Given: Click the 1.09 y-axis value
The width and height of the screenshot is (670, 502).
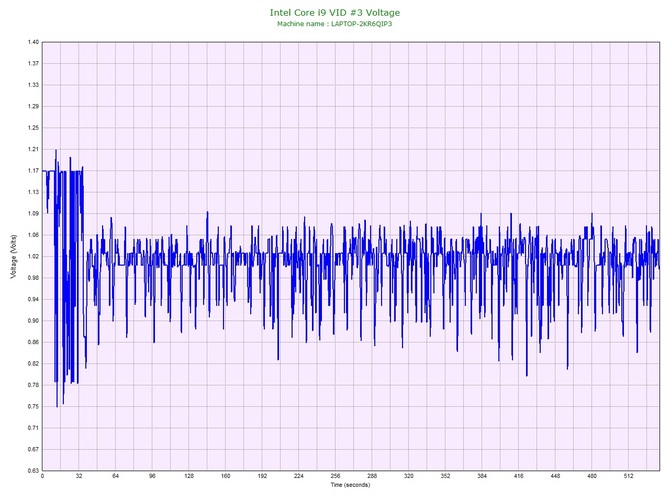Looking at the screenshot, I should coord(33,213).
